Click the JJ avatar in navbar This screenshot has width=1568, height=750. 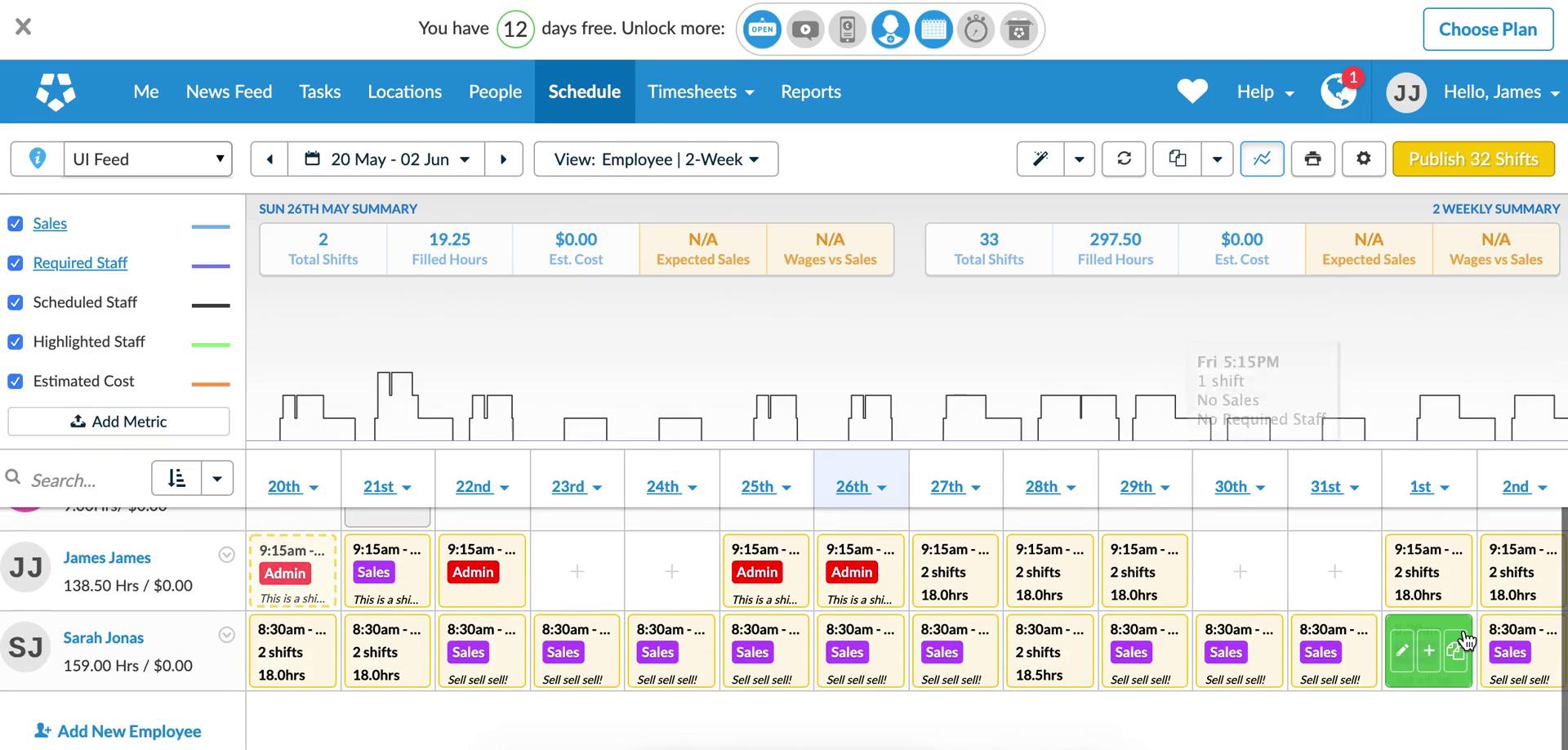coord(1406,92)
